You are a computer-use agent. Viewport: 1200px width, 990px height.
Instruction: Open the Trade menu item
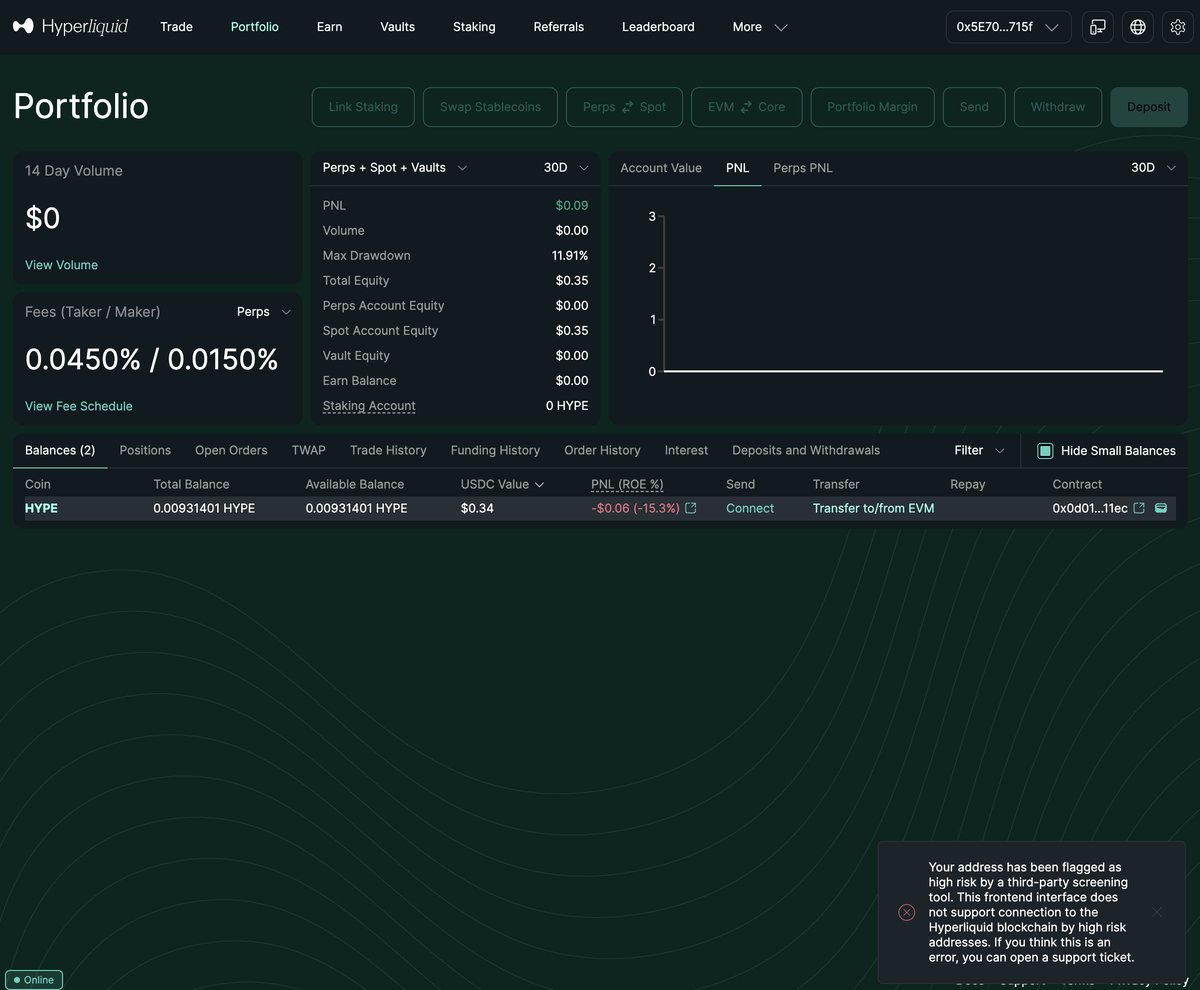pos(176,27)
